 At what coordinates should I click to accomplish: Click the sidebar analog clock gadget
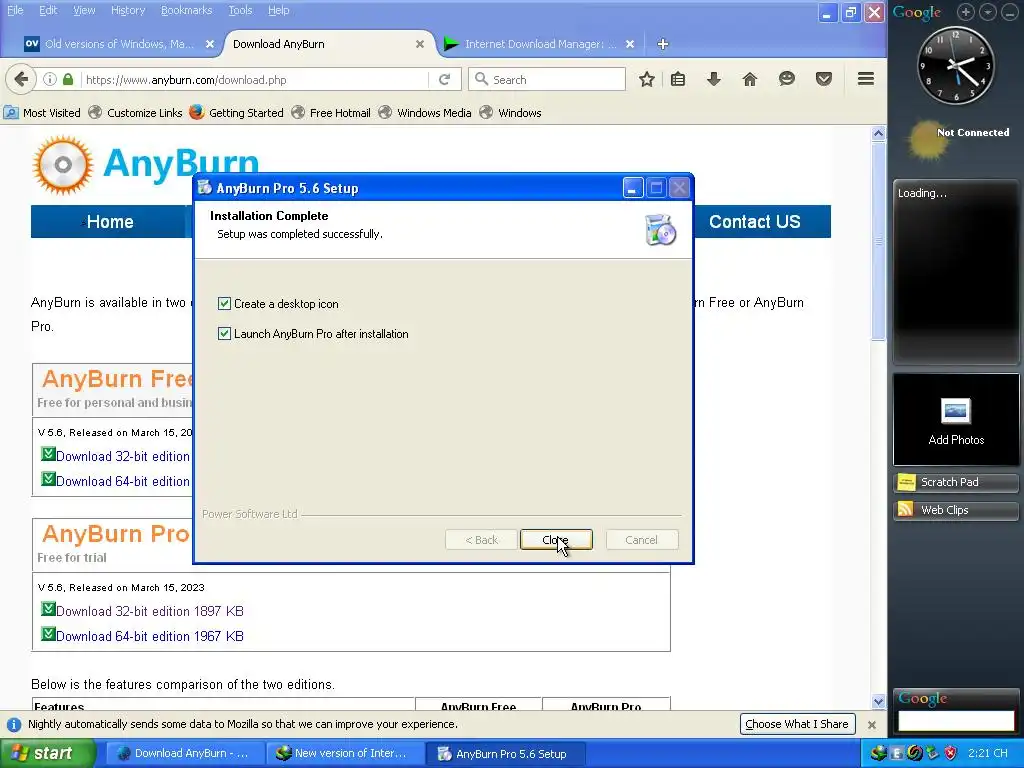pos(956,65)
